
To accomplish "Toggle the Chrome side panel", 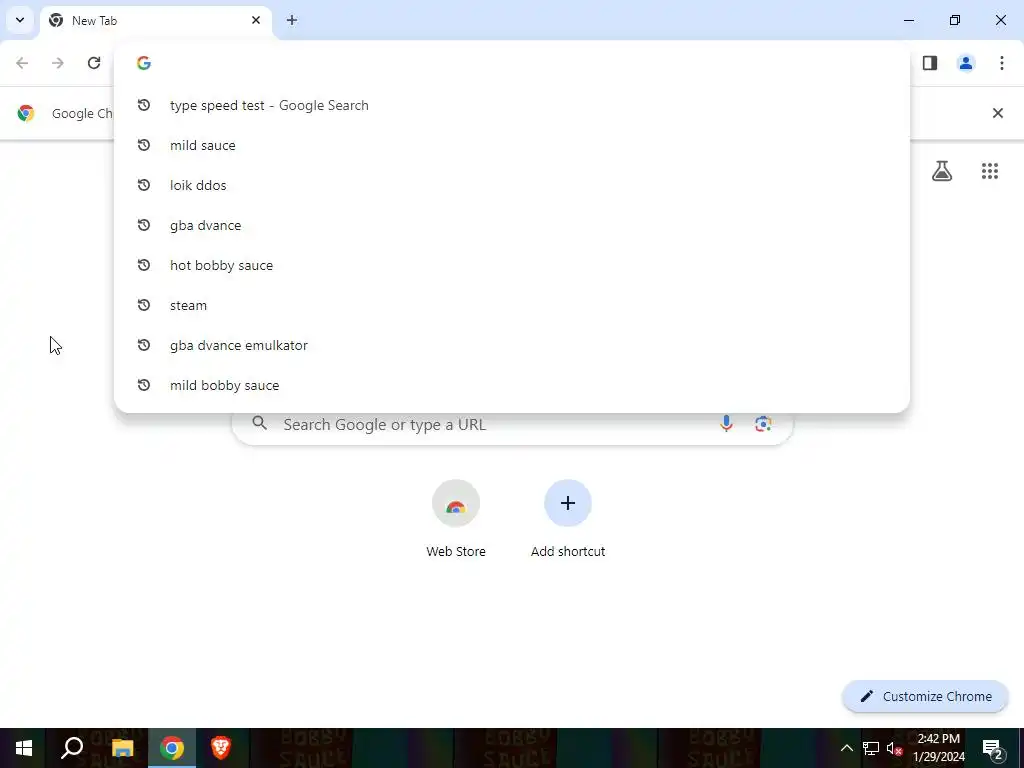I will [930, 63].
